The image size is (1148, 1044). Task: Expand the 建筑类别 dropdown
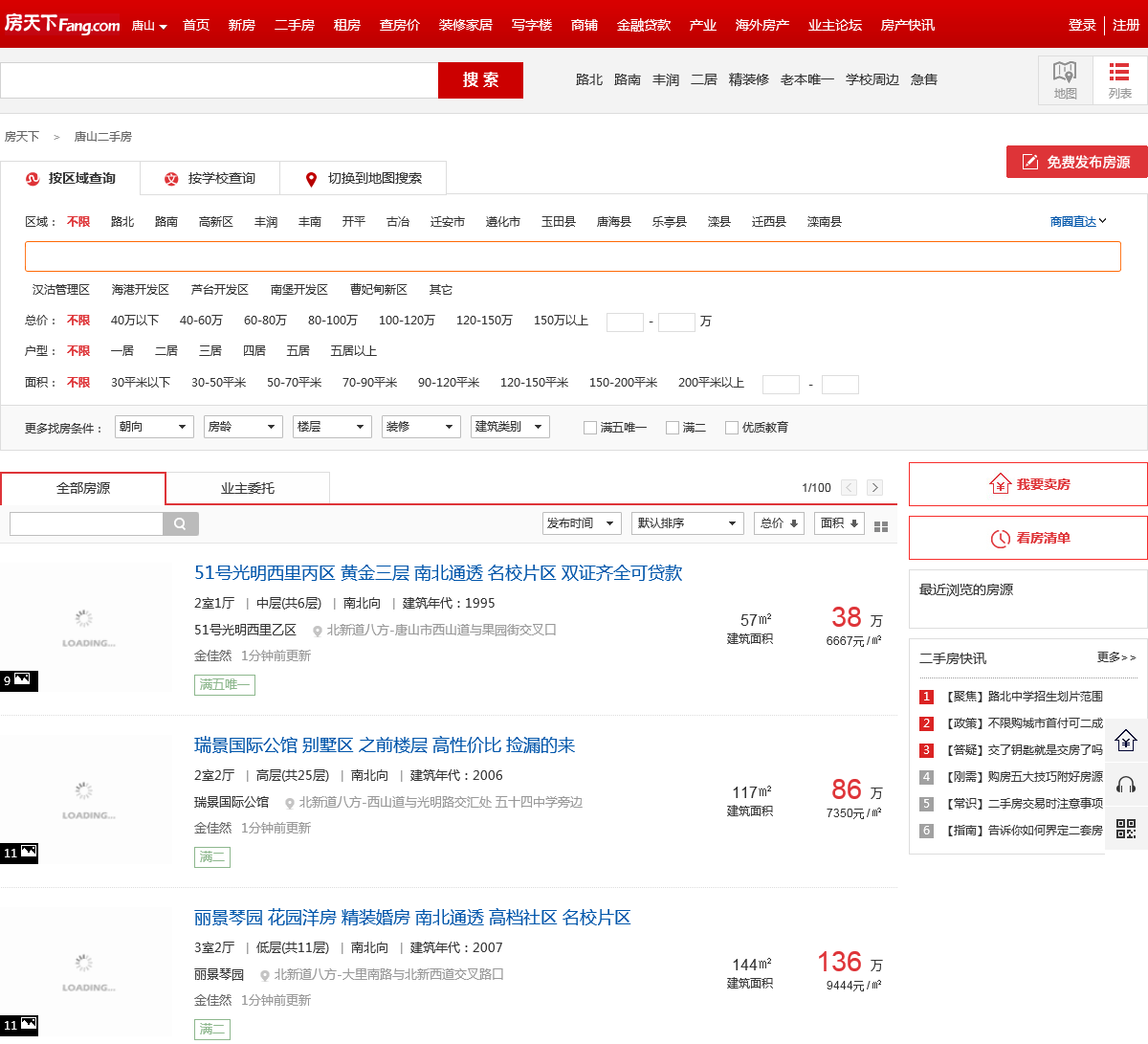pyautogui.click(x=510, y=427)
